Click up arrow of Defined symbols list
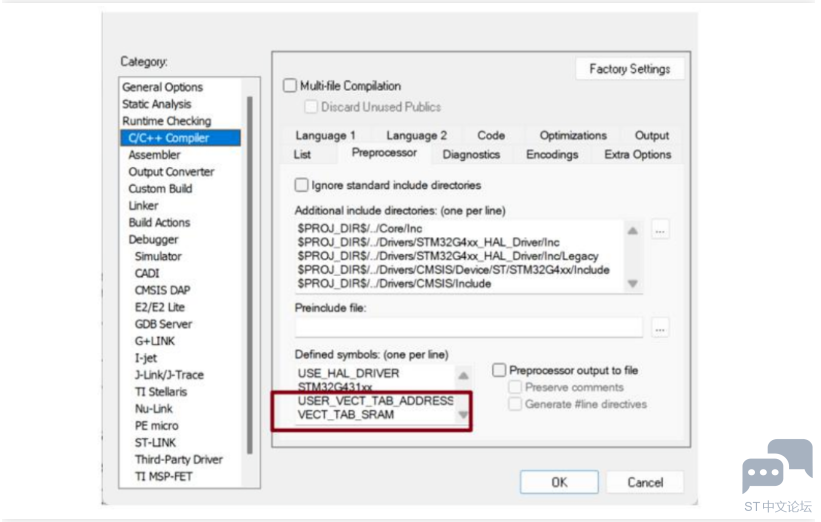The image size is (821, 522). click(463, 375)
